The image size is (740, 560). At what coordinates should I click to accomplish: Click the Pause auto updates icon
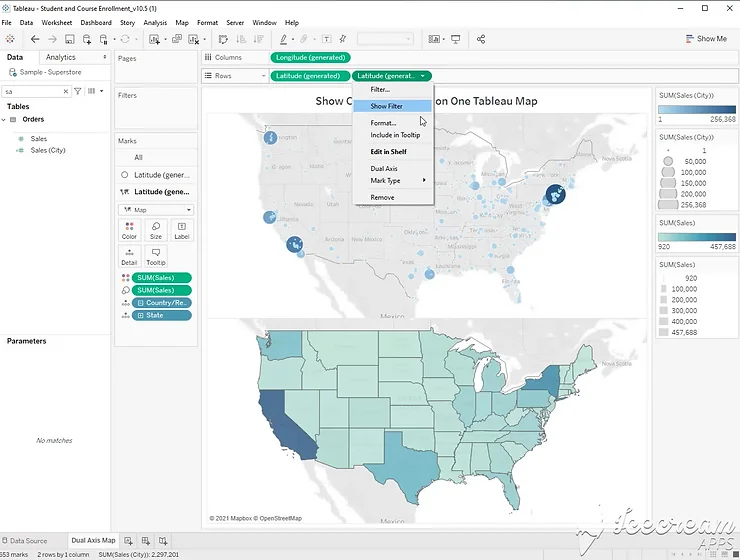coord(104,39)
